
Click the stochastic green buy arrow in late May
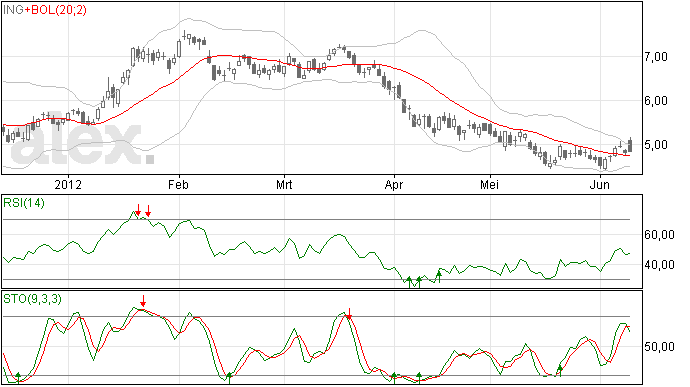(x=560, y=371)
